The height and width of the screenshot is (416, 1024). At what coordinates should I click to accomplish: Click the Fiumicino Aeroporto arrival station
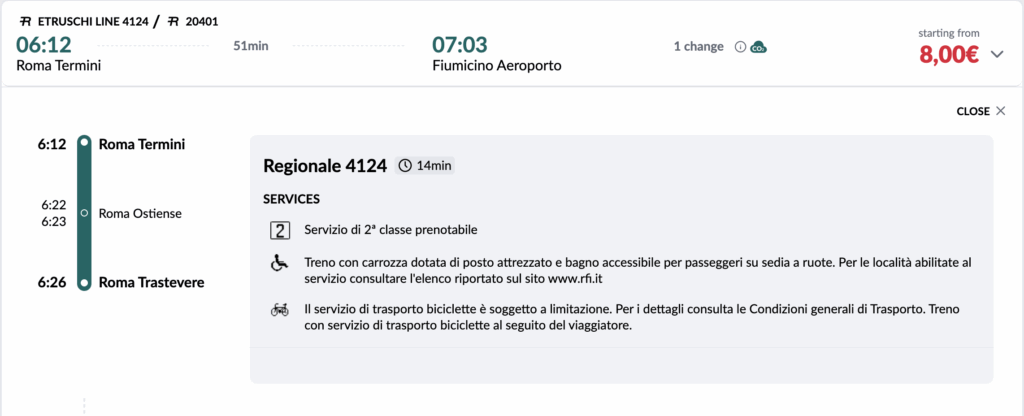coord(496,66)
